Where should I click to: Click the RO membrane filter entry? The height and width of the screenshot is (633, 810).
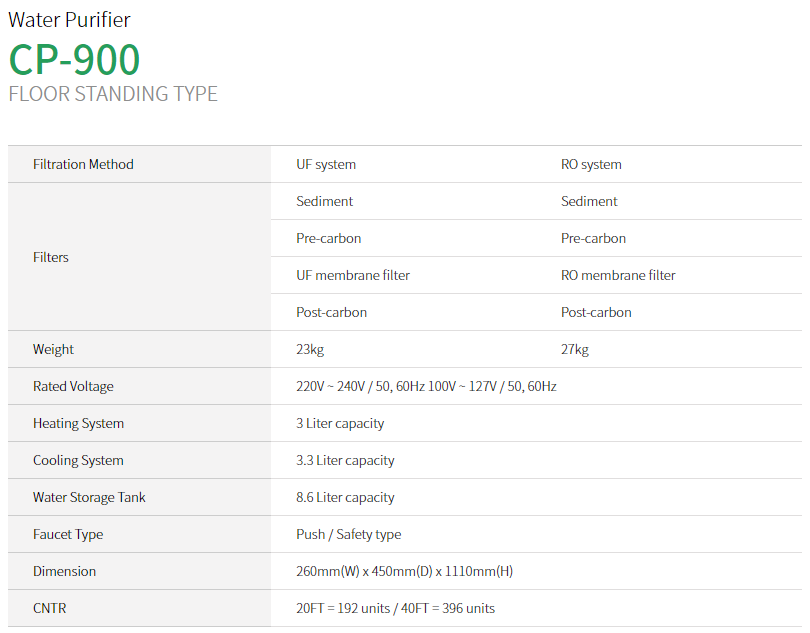[x=618, y=275]
